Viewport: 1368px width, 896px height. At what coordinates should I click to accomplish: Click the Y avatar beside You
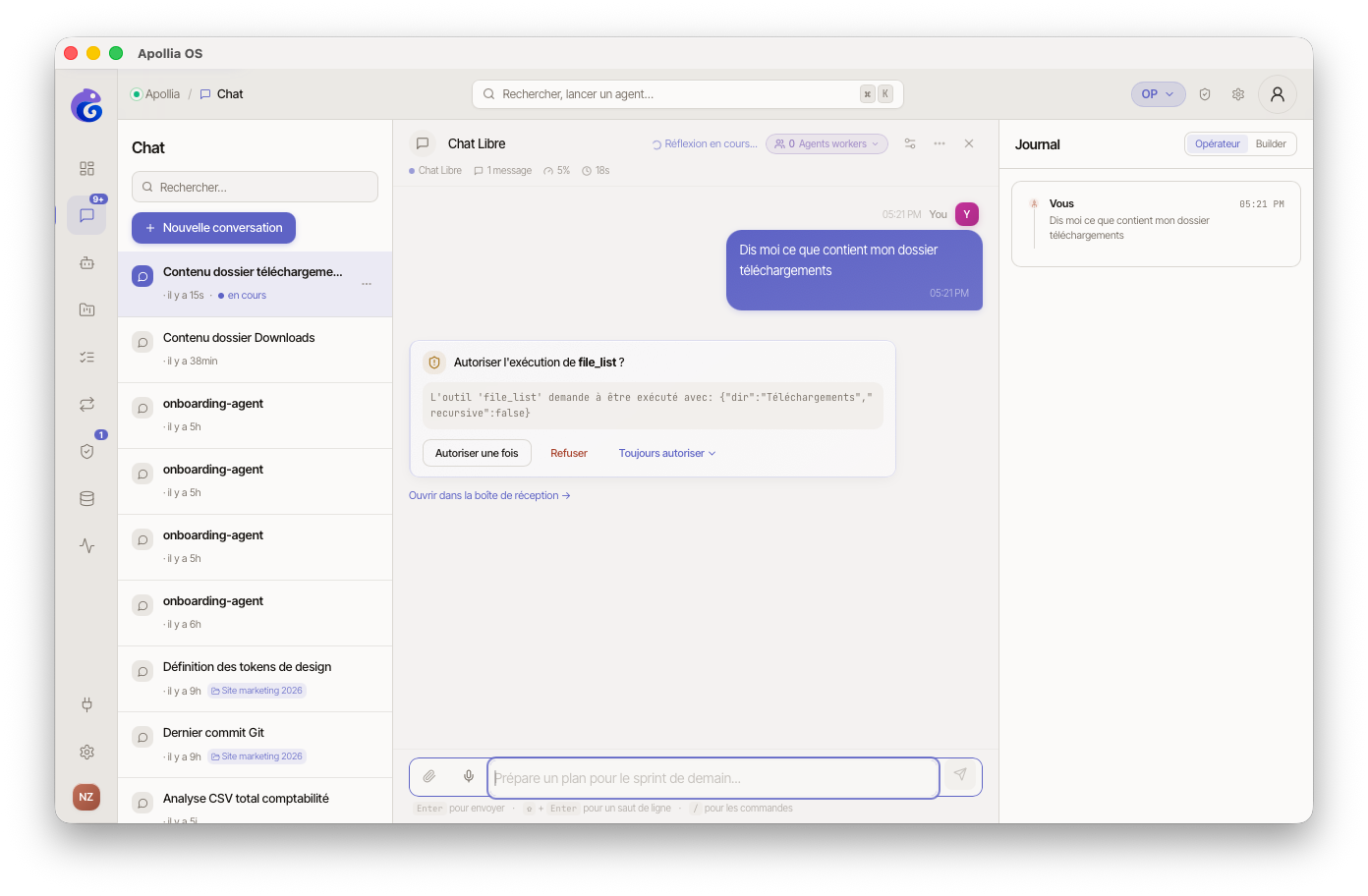[x=967, y=214]
